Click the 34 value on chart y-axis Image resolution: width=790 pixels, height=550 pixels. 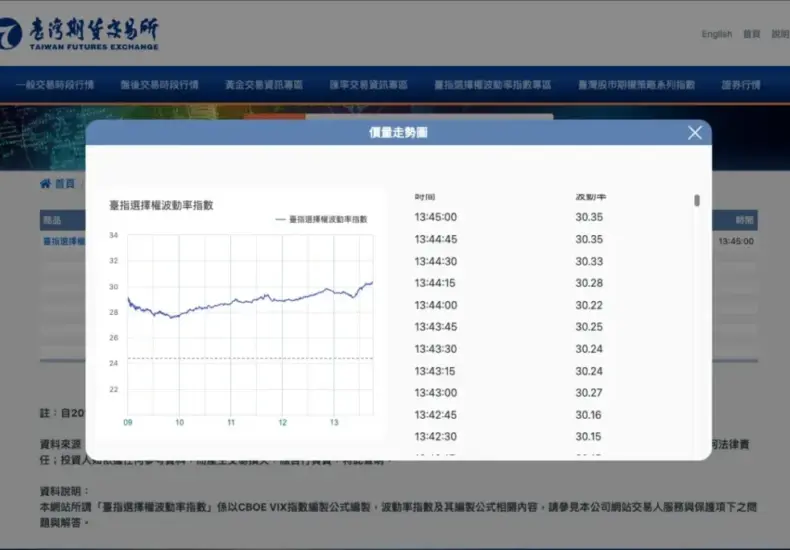tap(114, 235)
